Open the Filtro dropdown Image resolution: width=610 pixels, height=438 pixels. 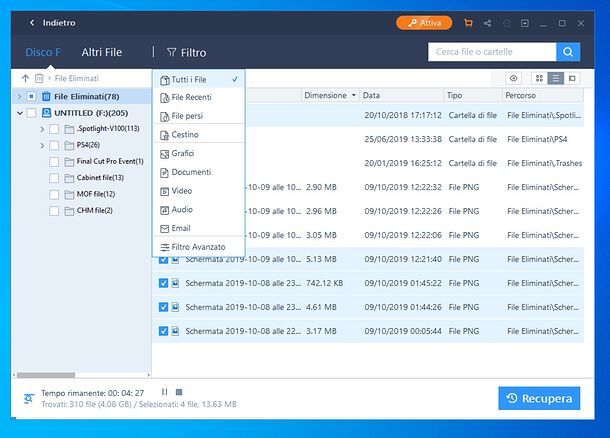(x=187, y=53)
